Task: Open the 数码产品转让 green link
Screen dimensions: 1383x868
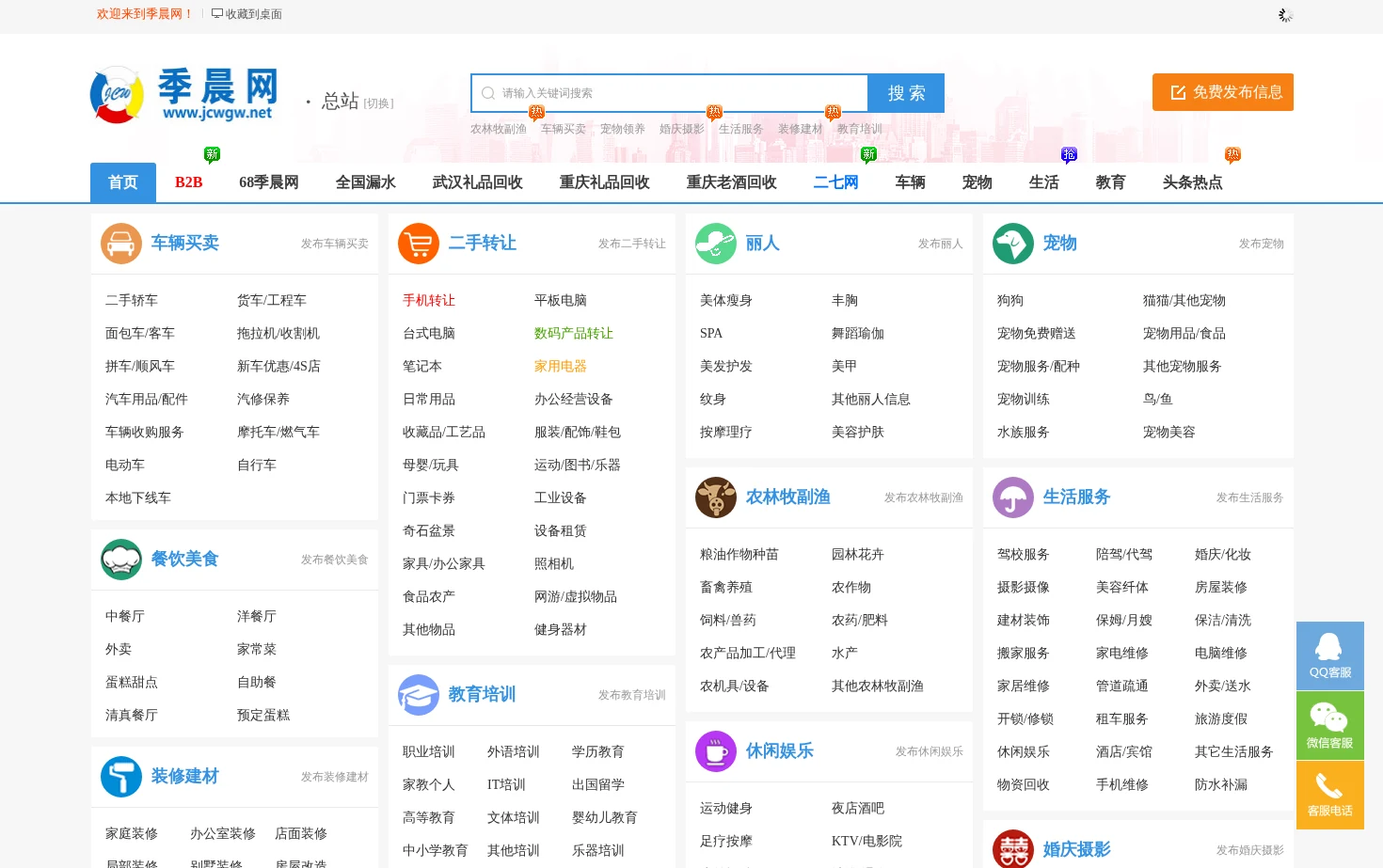Action: (574, 333)
